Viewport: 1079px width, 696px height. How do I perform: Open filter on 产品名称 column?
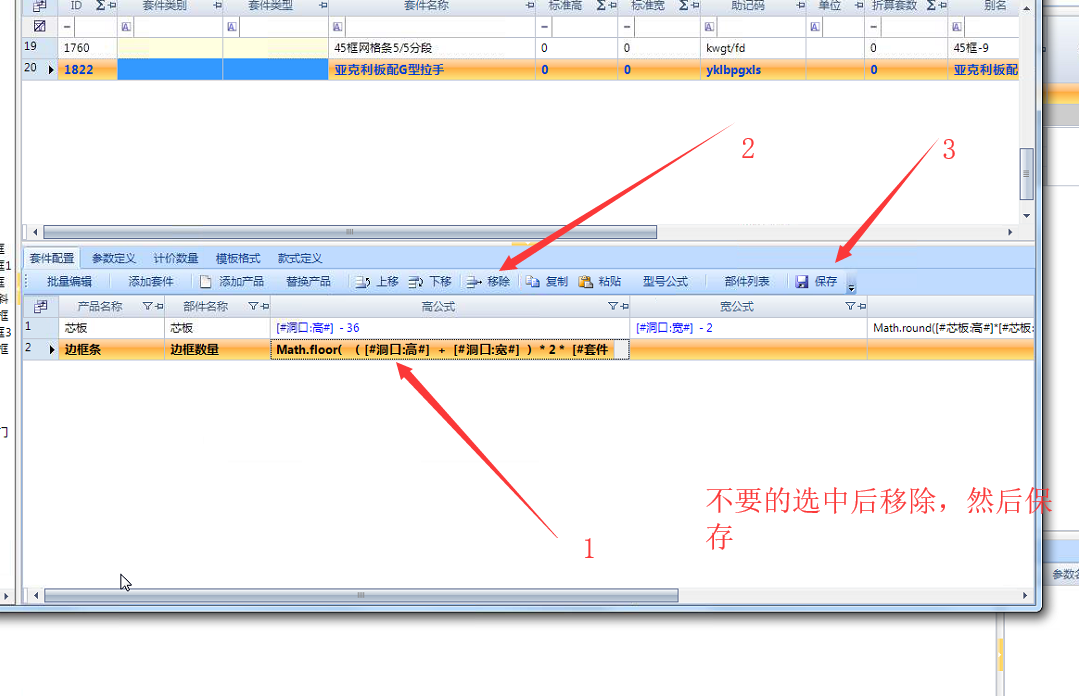[x=147, y=306]
